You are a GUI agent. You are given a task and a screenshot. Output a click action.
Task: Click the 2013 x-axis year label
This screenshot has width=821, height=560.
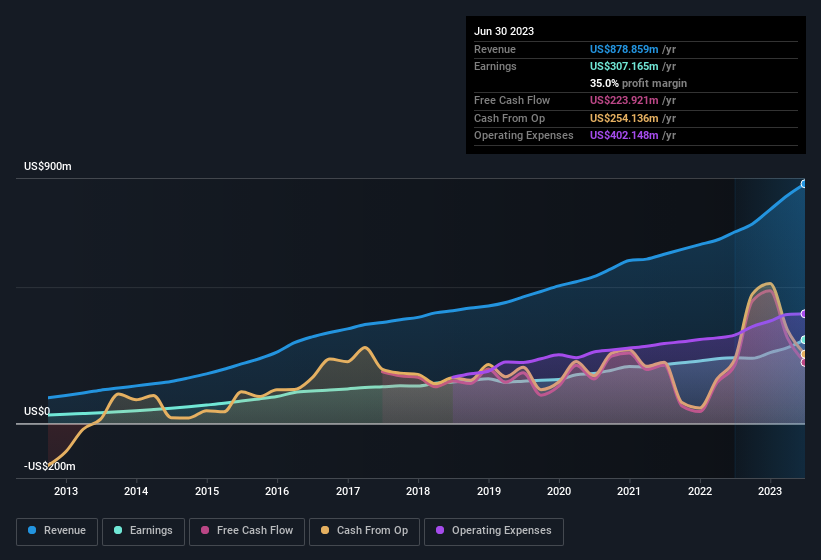click(x=66, y=491)
